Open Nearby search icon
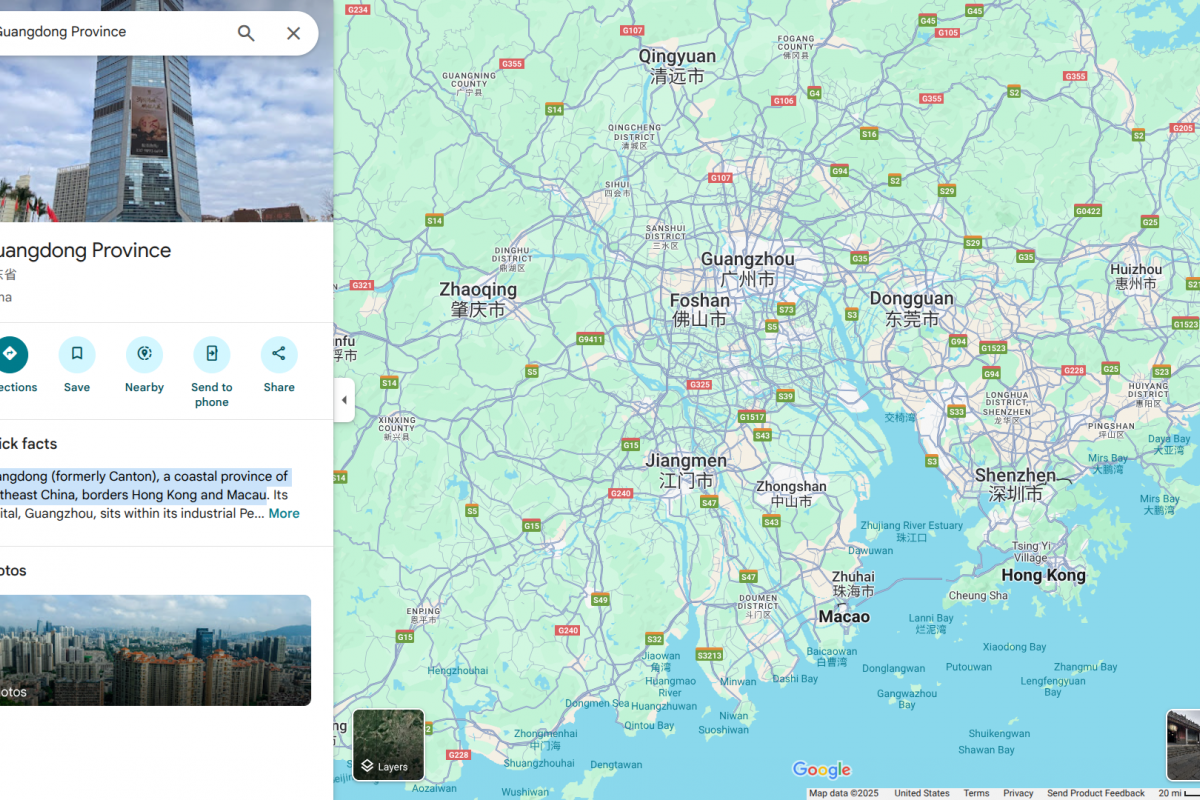The height and width of the screenshot is (800, 1200). 144,354
